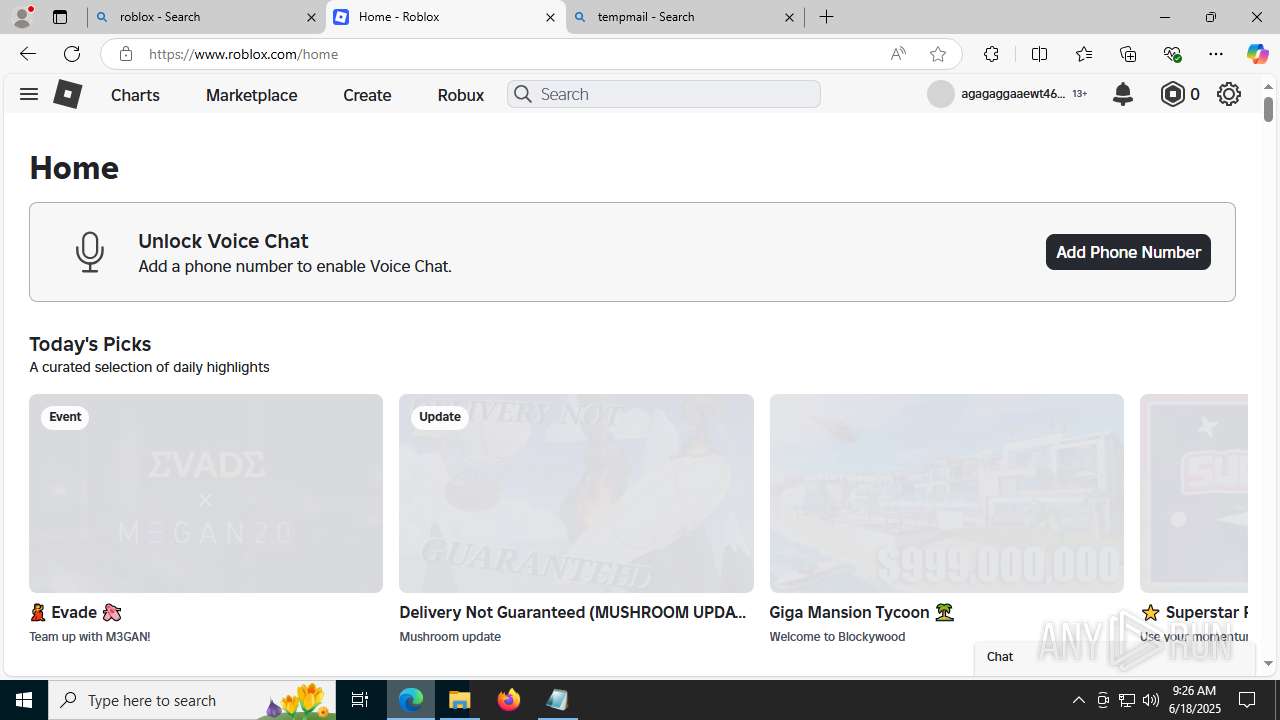This screenshot has width=1280, height=720.
Task: Launch Firefox from taskbar
Action: [509, 700]
